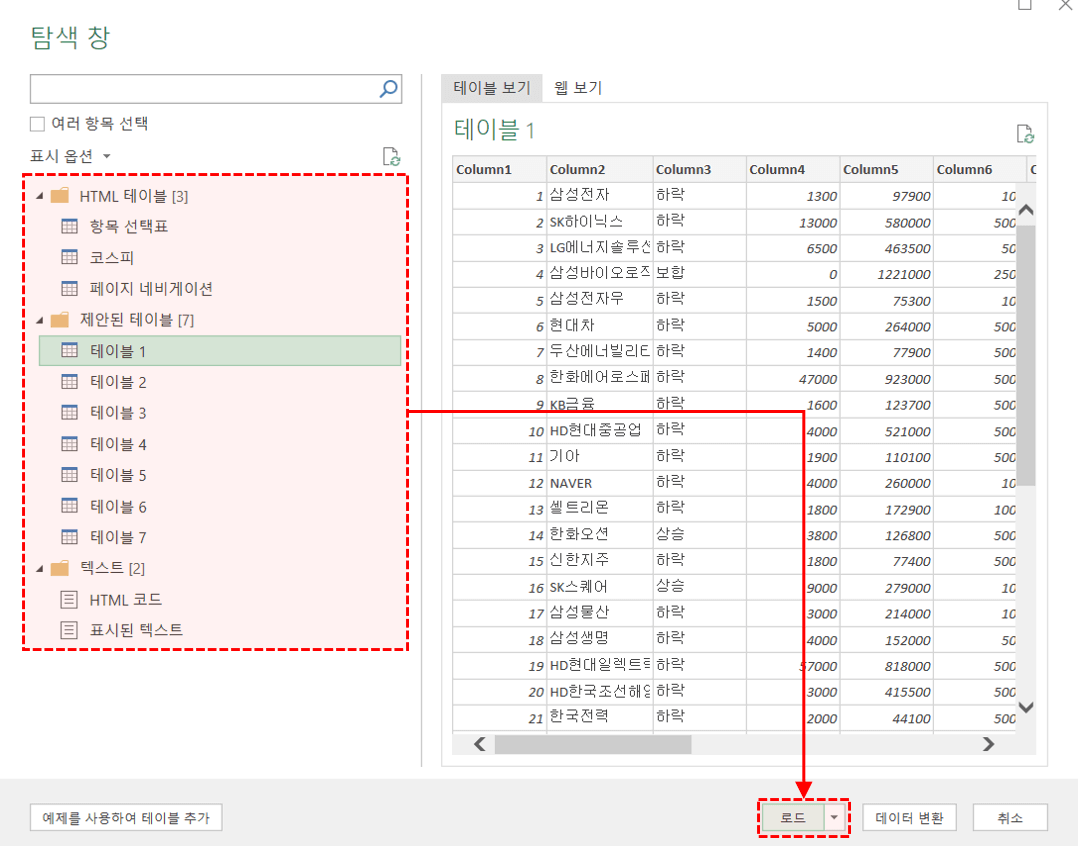Click the 취소 button
1078x846 pixels.
point(1010,817)
